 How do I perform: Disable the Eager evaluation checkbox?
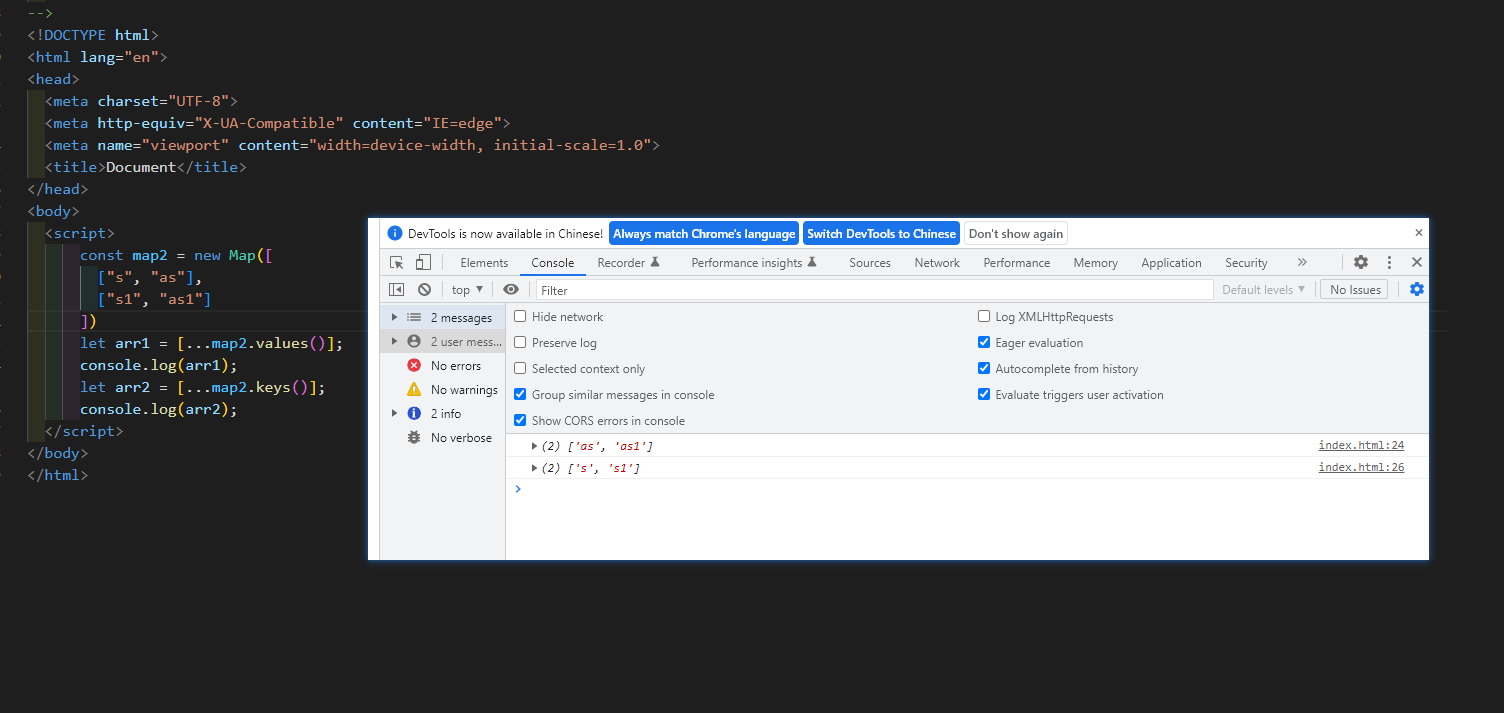click(984, 343)
